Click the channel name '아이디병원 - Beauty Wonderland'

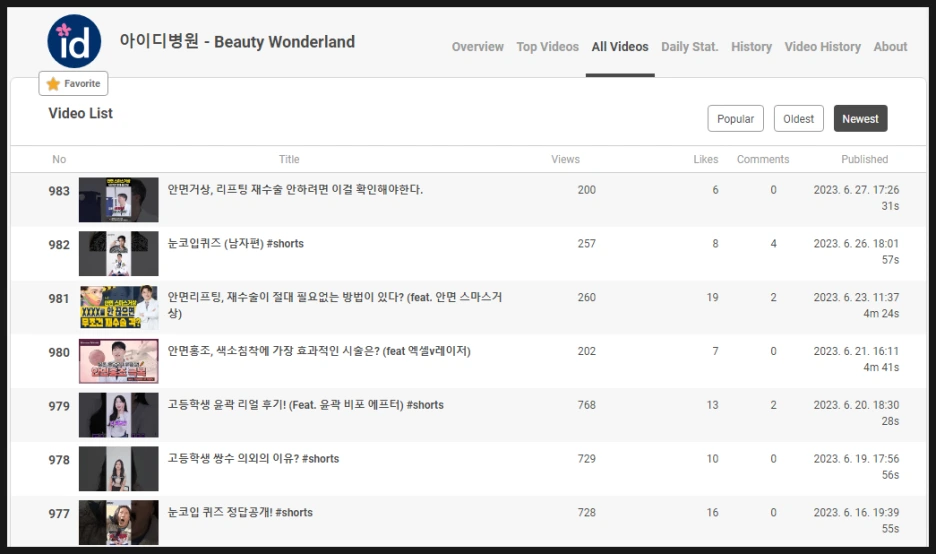[237, 41]
